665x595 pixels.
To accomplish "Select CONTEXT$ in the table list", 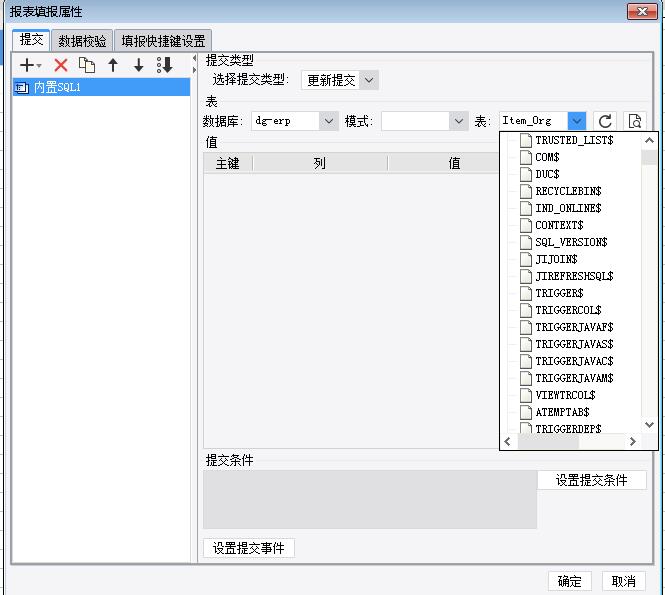I will pyautogui.click(x=559, y=225).
